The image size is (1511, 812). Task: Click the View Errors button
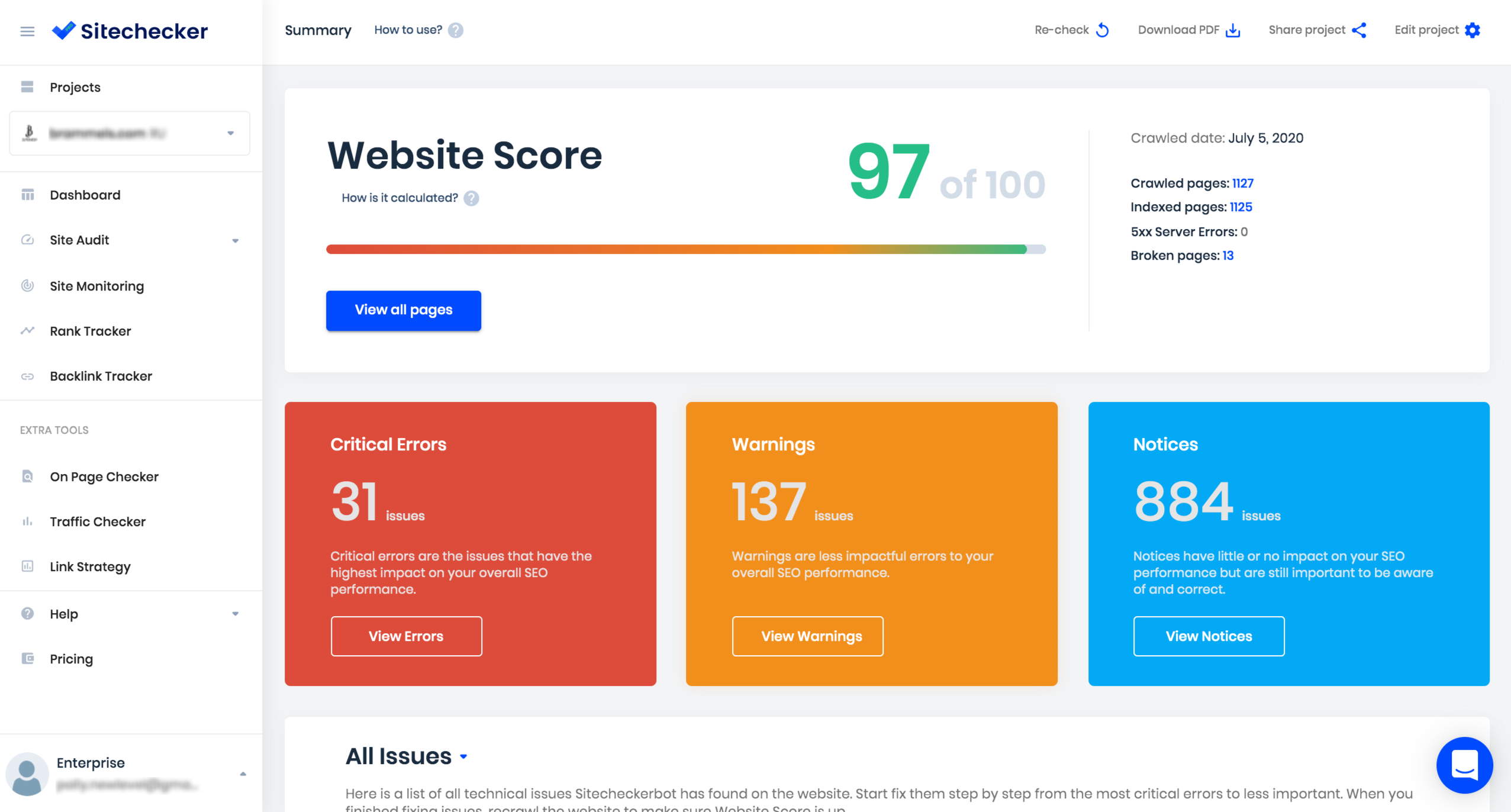(x=406, y=636)
